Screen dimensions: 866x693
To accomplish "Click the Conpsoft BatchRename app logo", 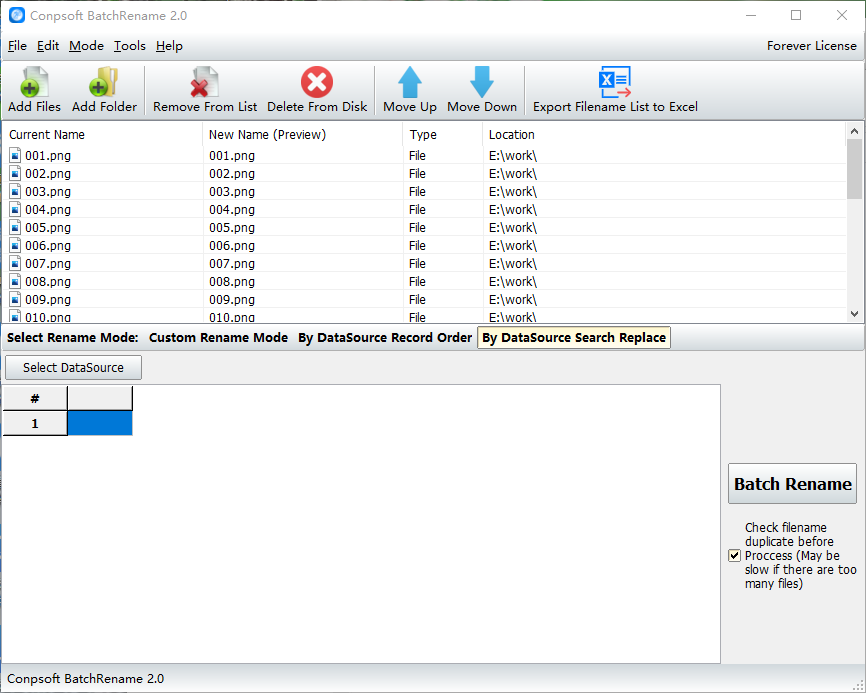I will (17, 15).
